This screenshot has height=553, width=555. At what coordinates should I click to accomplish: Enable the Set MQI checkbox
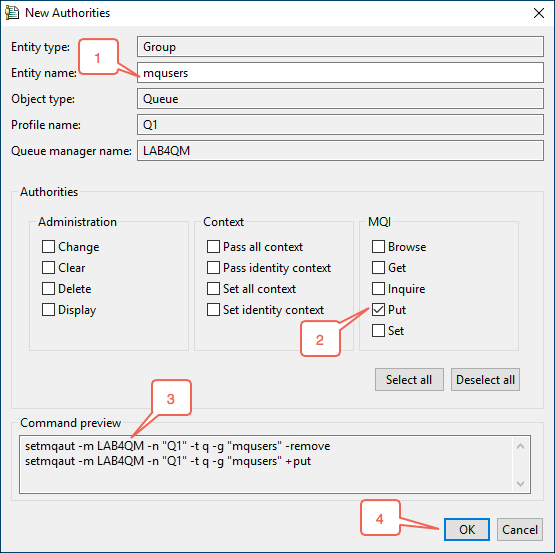click(x=378, y=330)
